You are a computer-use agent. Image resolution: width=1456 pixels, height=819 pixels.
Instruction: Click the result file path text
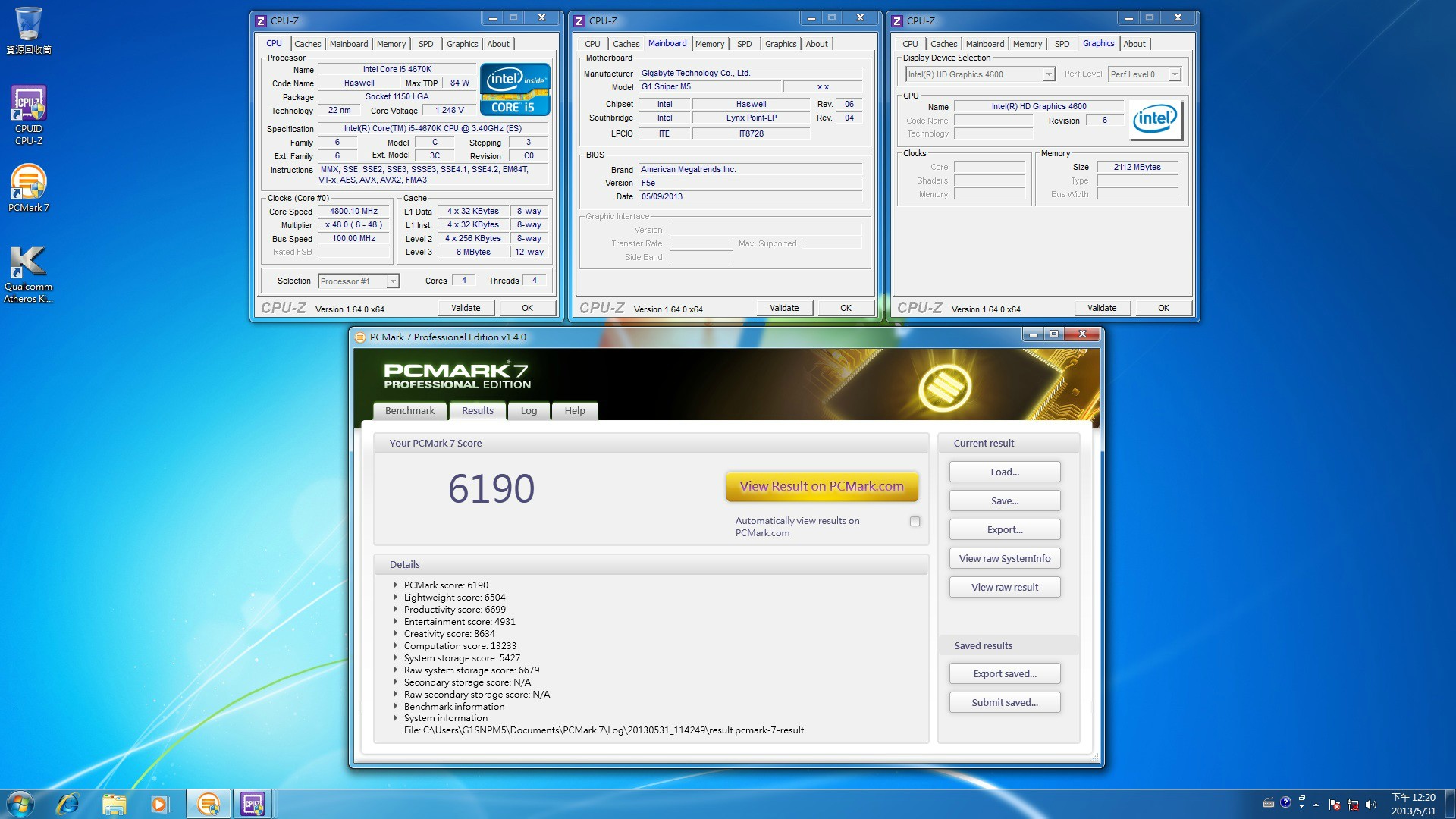604,730
